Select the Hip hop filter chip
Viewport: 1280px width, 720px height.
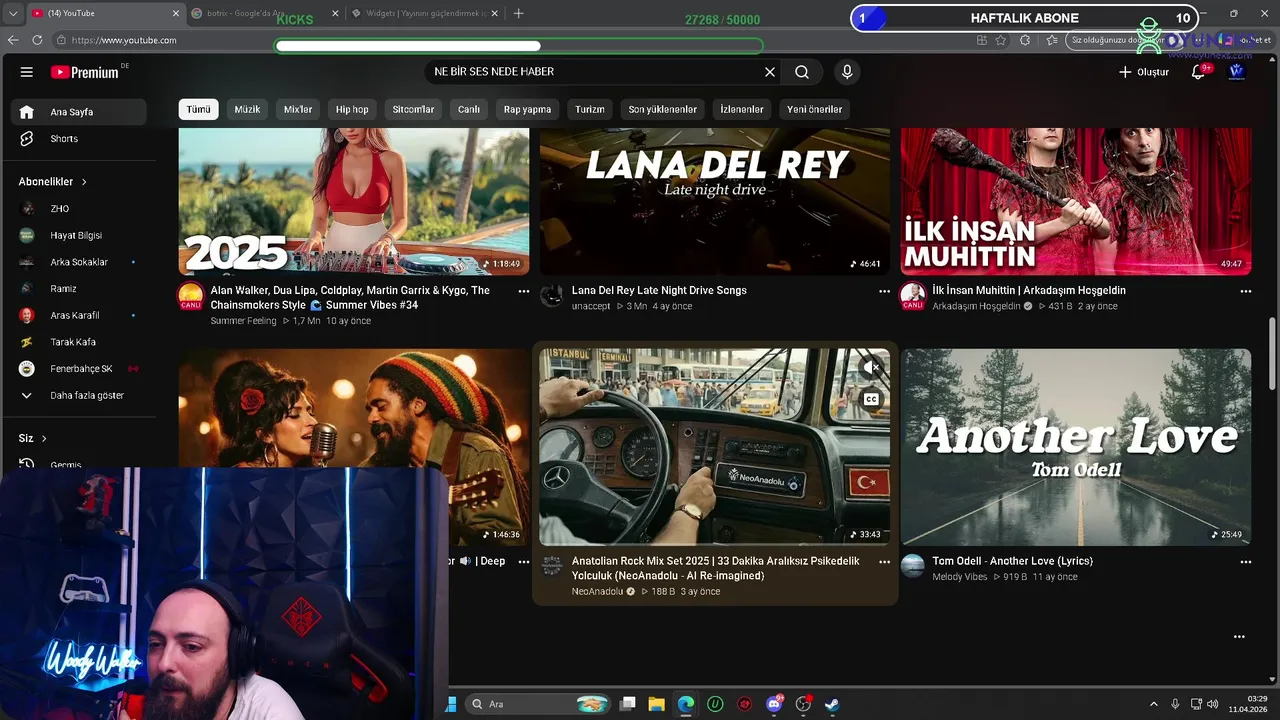352,109
